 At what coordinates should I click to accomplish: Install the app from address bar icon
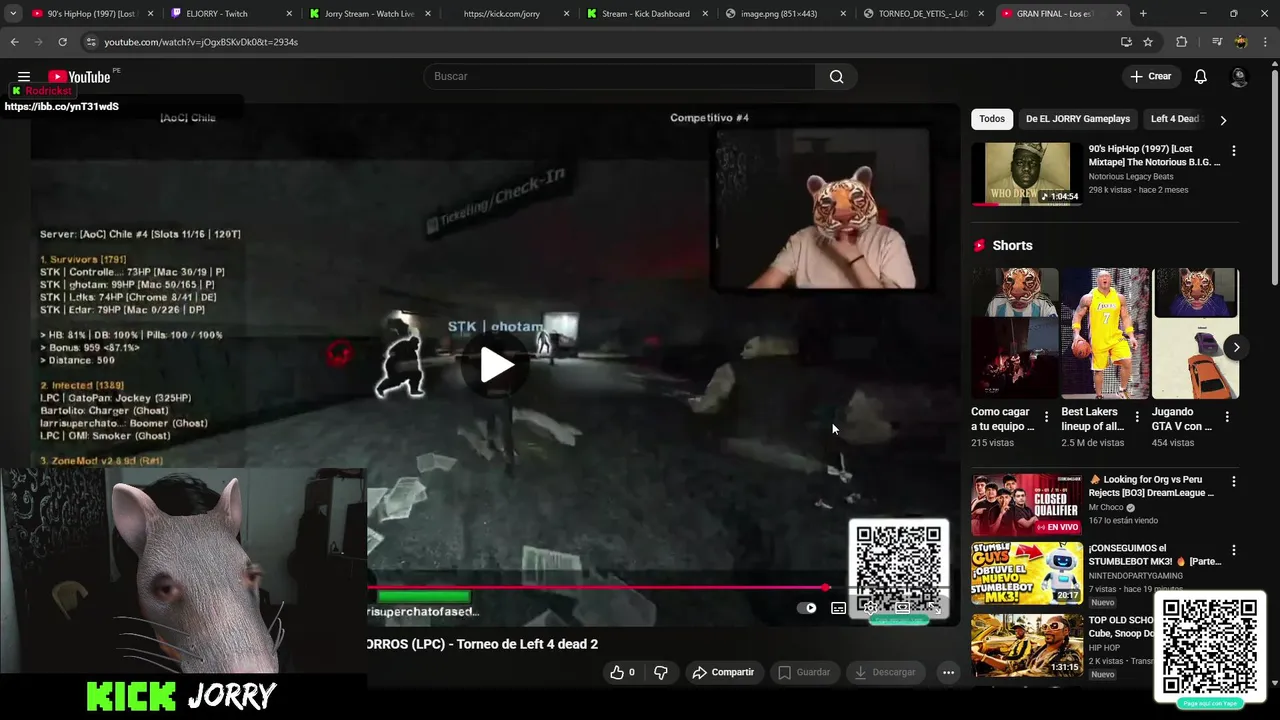click(x=1126, y=42)
